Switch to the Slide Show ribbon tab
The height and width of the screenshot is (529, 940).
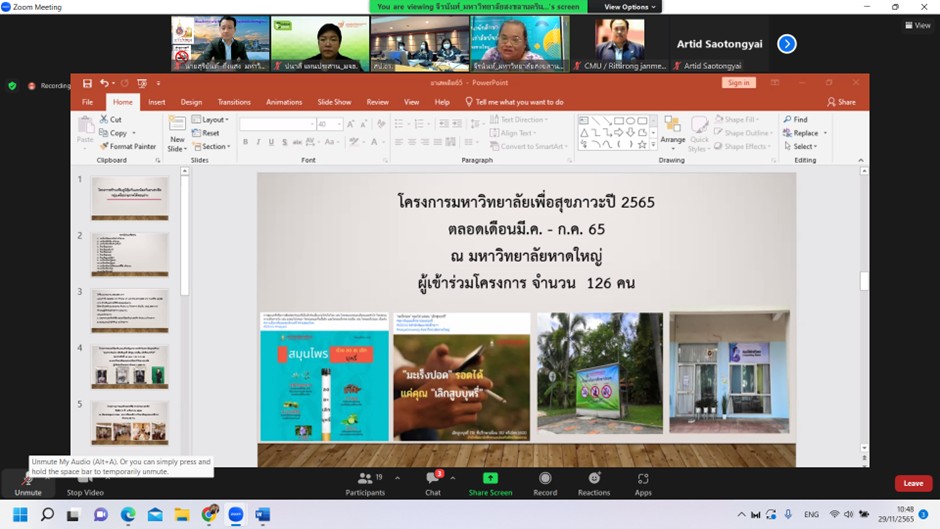(x=334, y=102)
